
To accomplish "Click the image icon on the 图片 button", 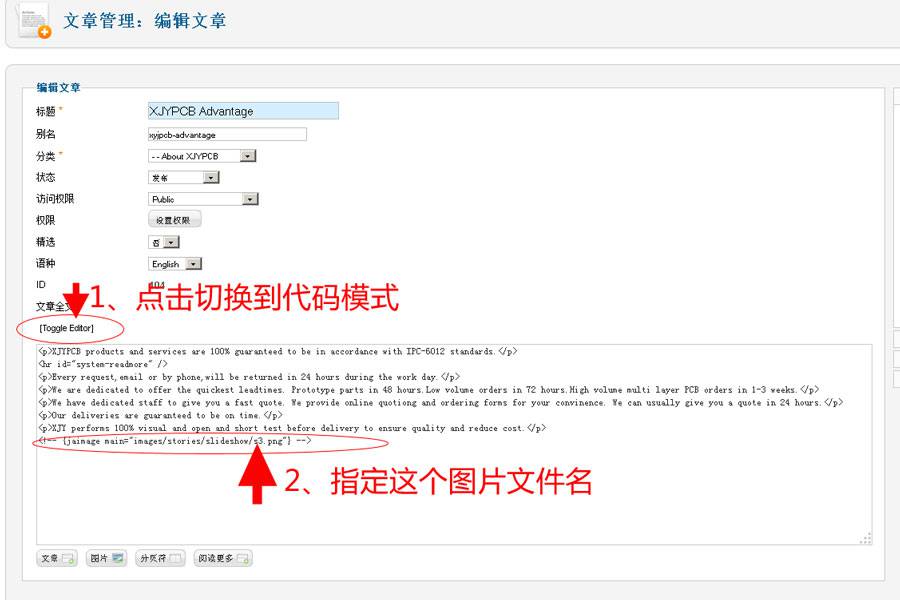I will tap(117, 557).
